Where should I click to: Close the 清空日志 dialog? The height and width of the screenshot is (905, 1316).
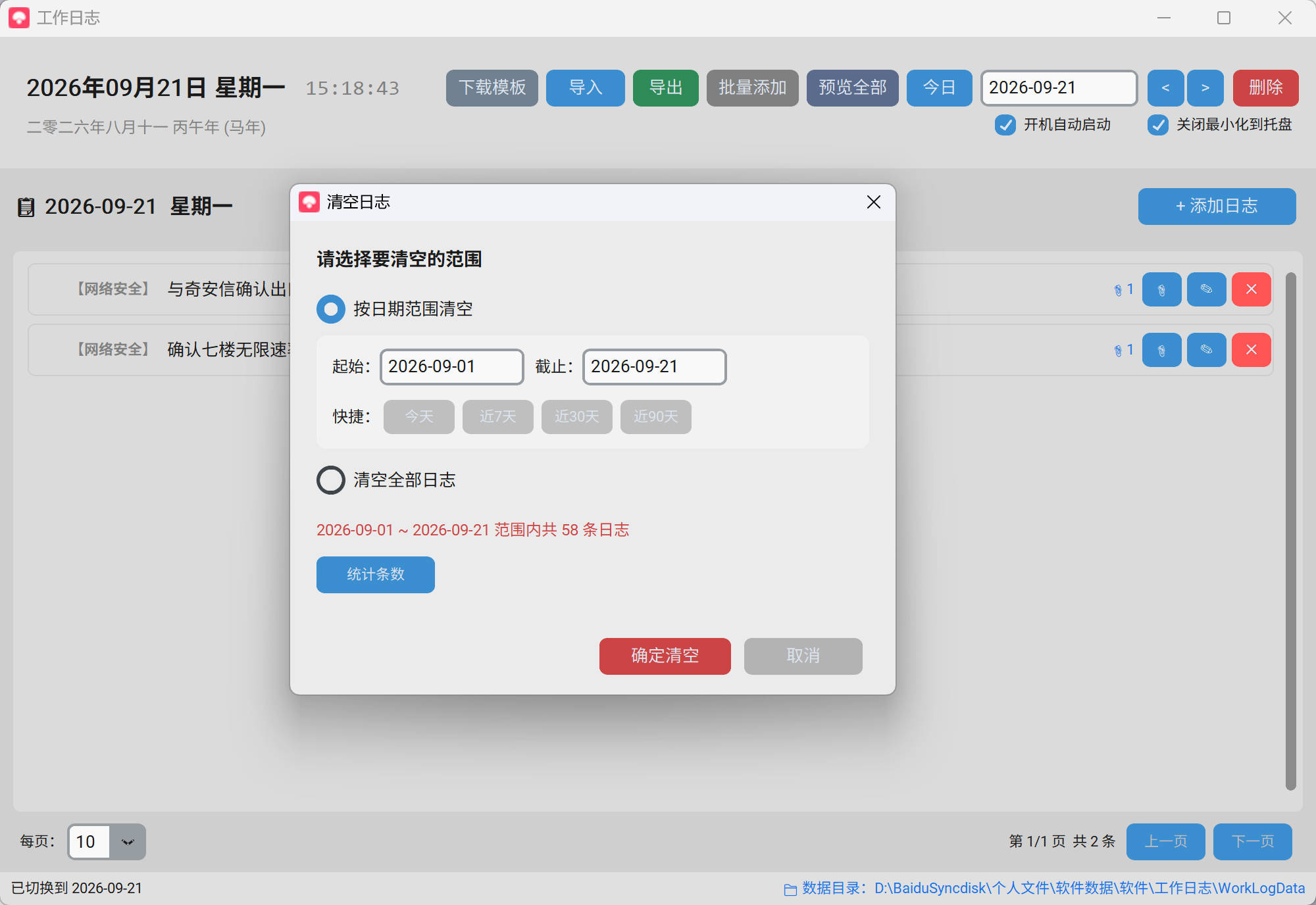[874, 202]
